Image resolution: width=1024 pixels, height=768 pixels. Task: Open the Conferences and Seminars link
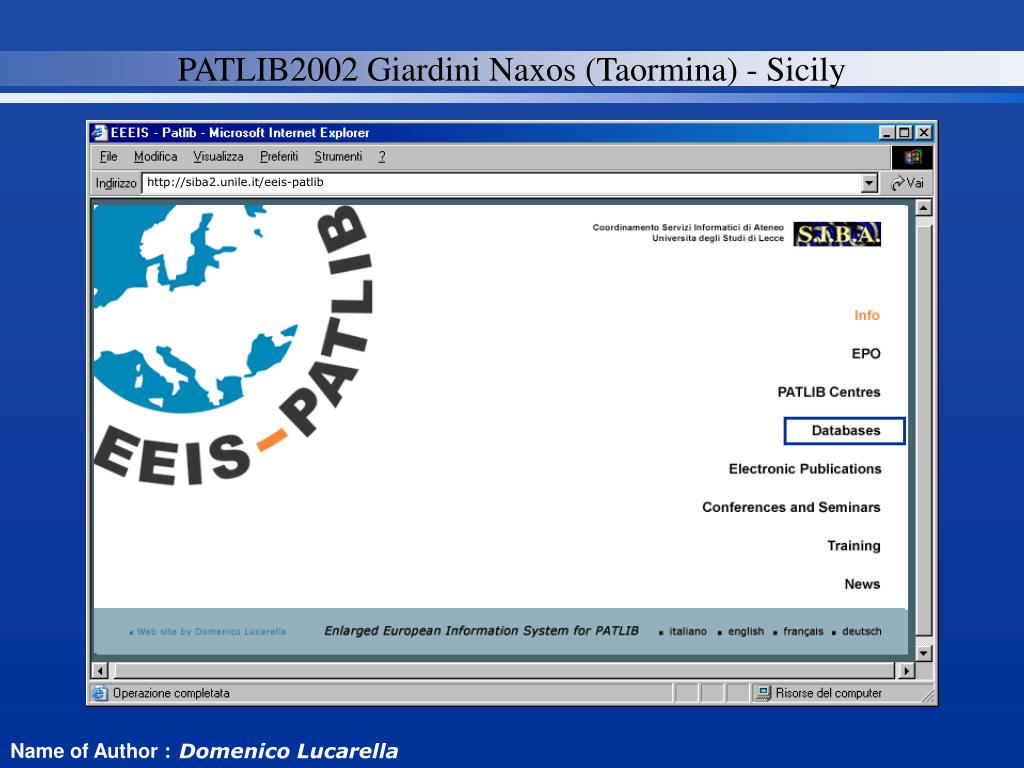791,507
